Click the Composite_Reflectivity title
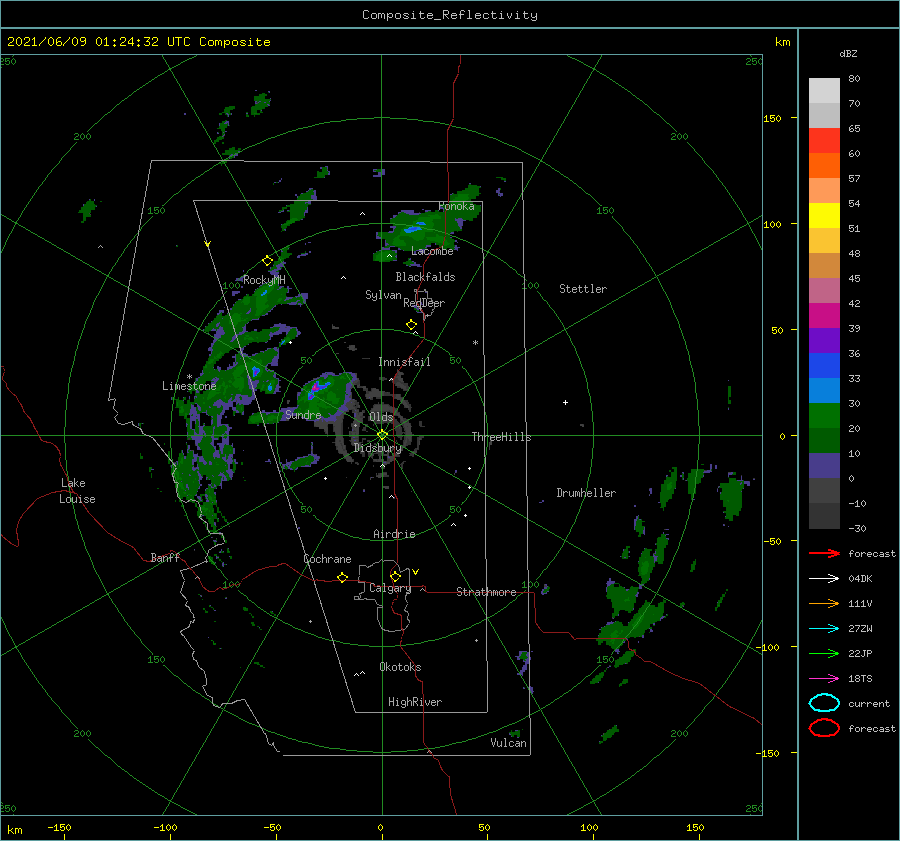Image resolution: width=900 pixels, height=841 pixels. pos(449,15)
